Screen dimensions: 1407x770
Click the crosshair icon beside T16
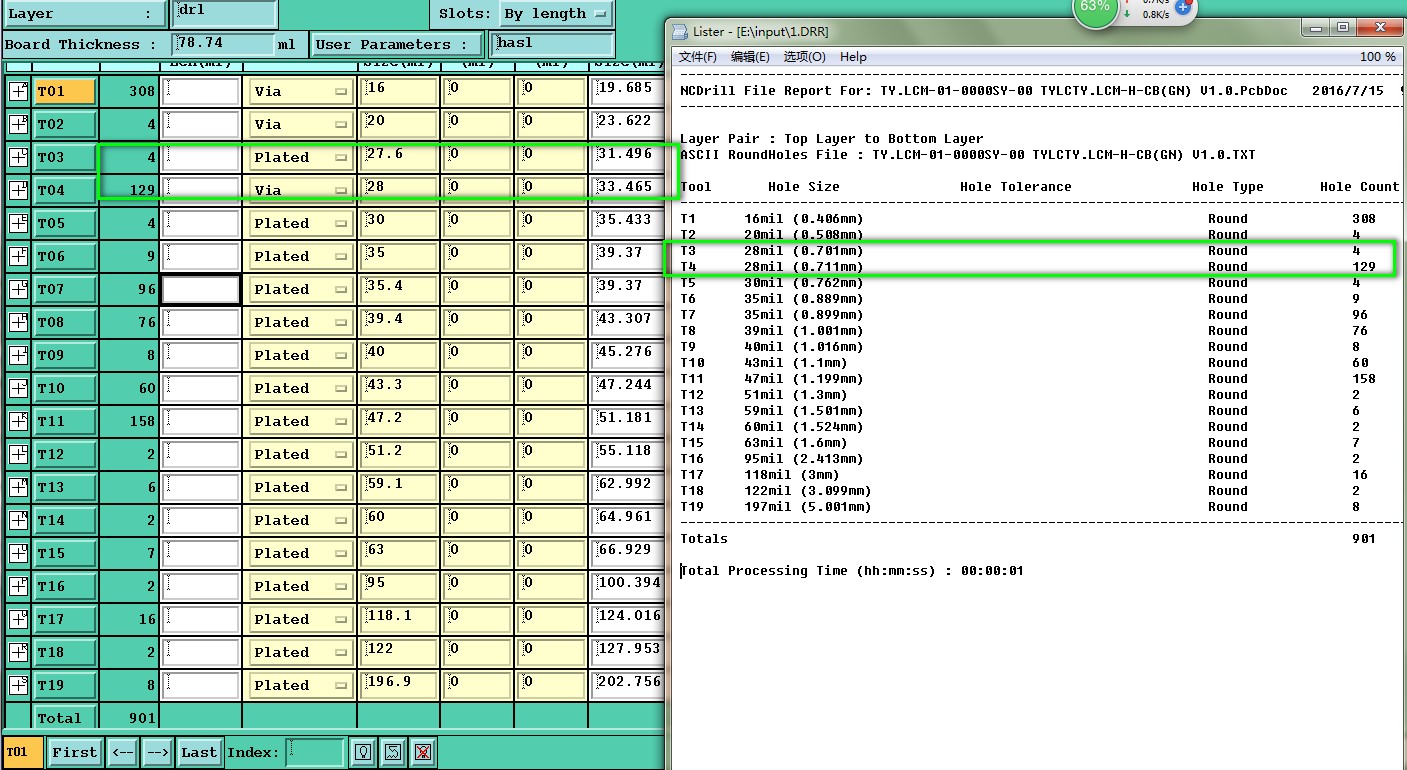pos(19,586)
